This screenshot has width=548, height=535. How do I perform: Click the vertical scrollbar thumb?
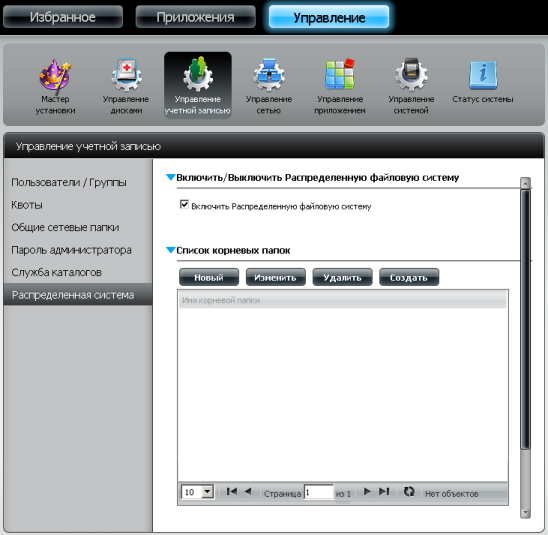pyautogui.click(x=525, y=319)
